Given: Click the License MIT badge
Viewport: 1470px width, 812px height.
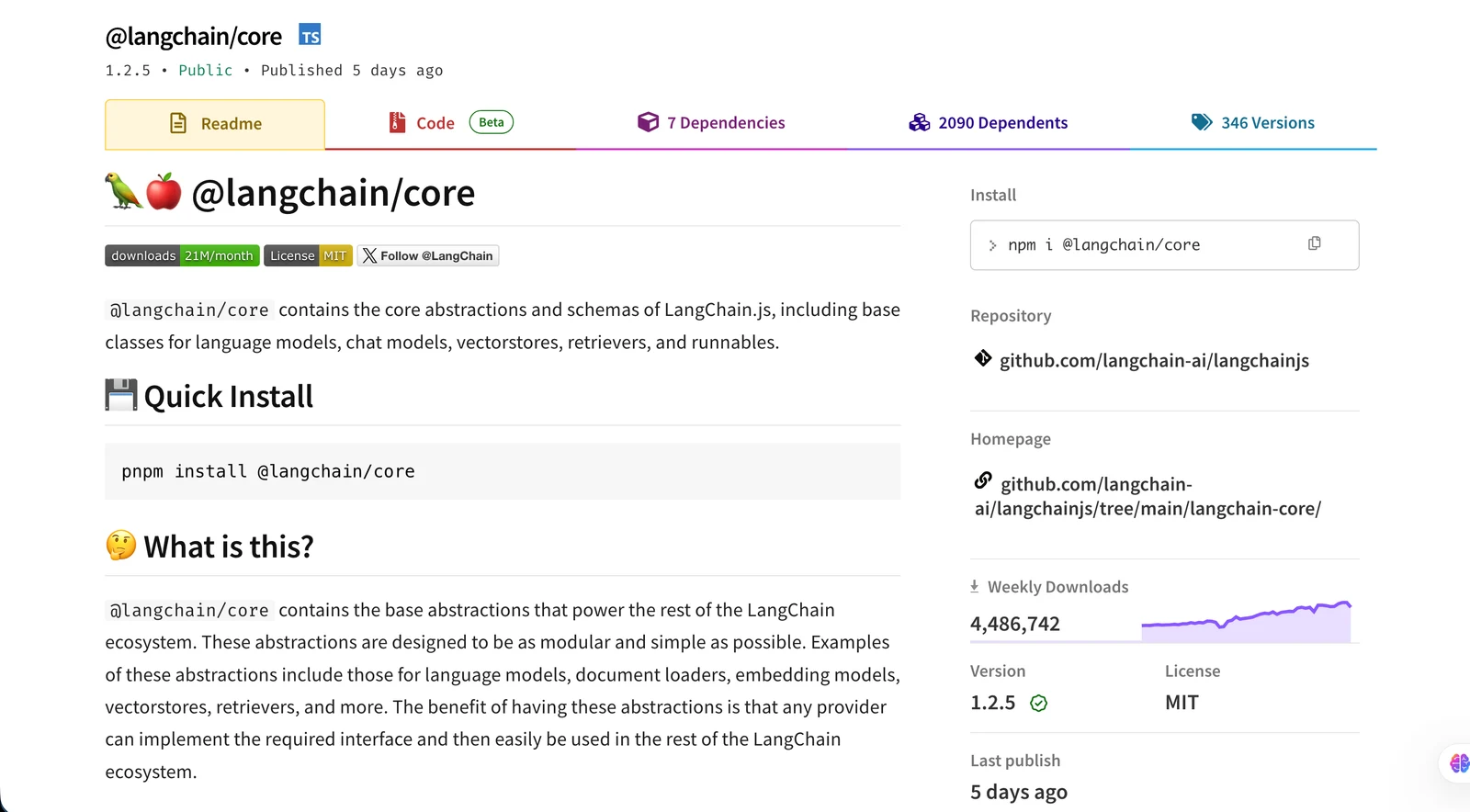Looking at the screenshot, I should (308, 255).
